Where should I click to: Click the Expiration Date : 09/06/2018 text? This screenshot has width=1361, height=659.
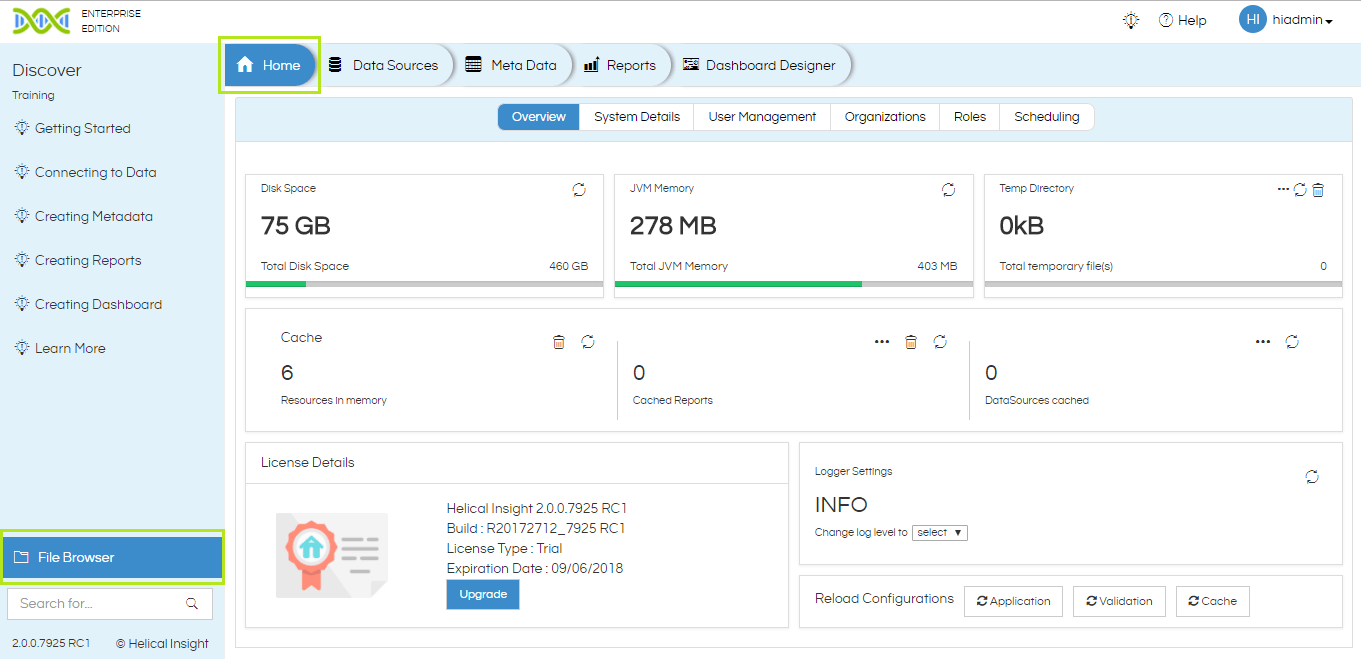(535, 568)
